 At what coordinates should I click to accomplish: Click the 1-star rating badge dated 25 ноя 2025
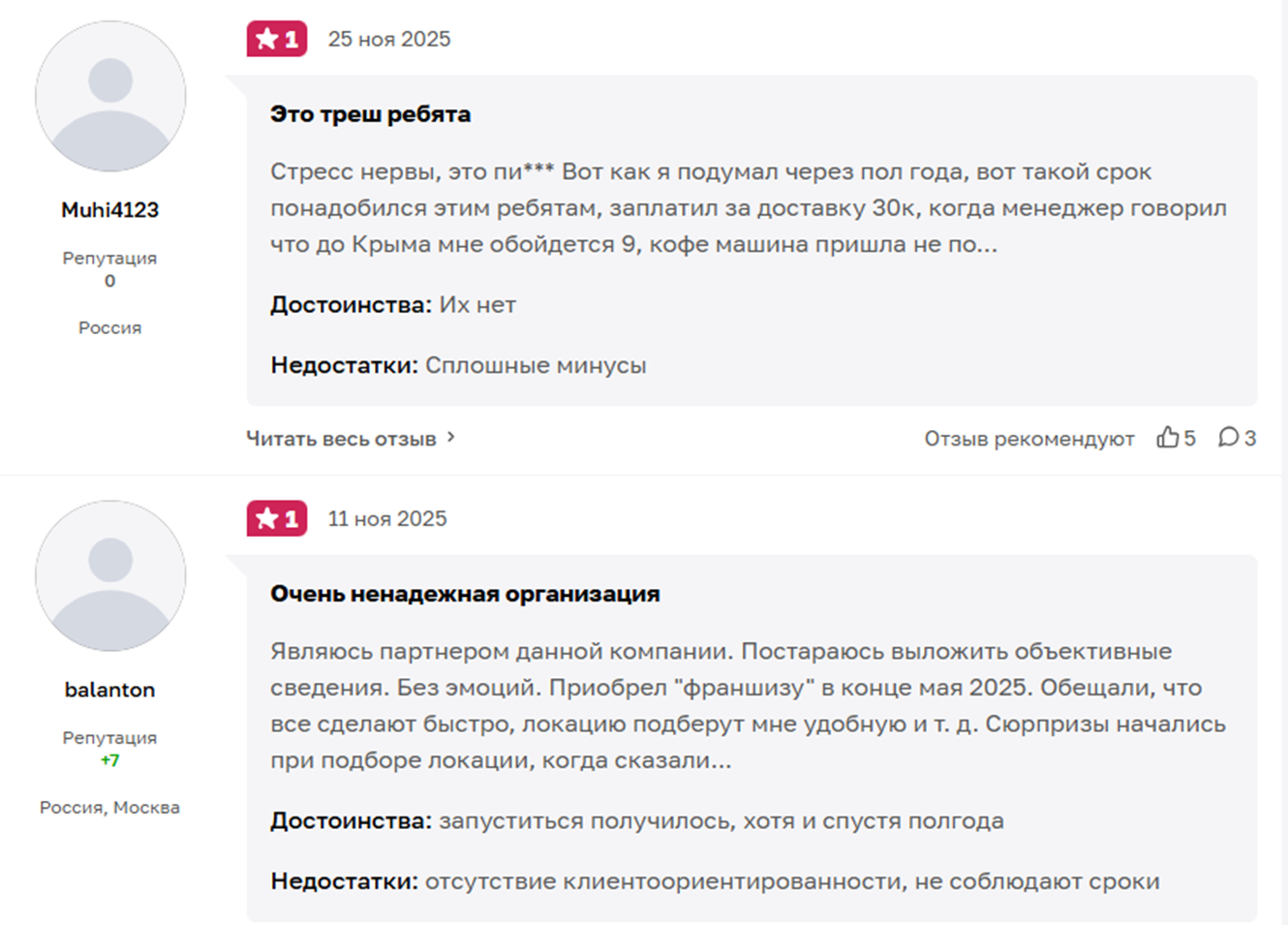coord(277,39)
